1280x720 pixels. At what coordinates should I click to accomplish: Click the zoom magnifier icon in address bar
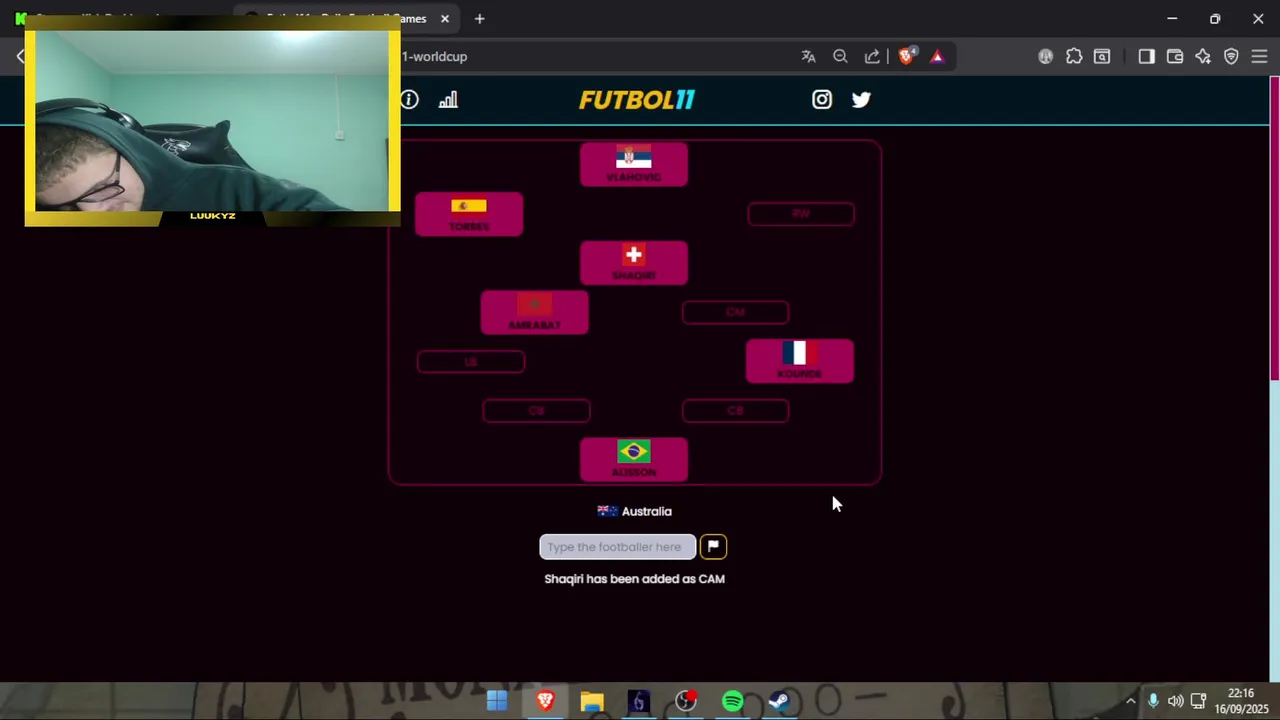[840, 56]
